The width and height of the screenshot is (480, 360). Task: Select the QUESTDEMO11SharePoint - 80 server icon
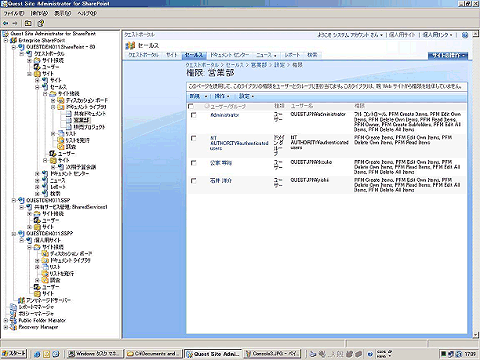point(22,47)
